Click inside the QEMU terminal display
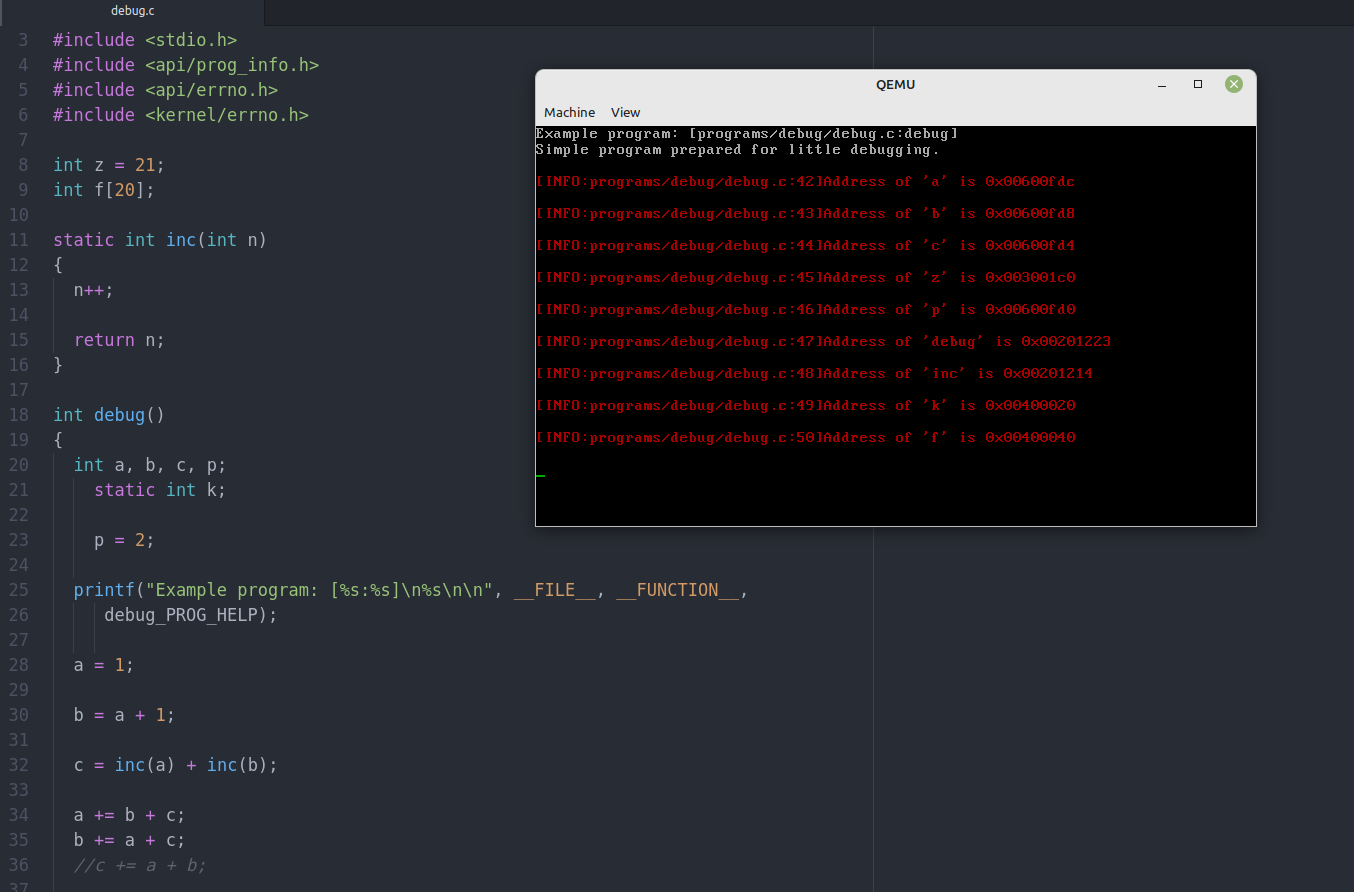The image size is (1354, 892). [x=895, y=325]
